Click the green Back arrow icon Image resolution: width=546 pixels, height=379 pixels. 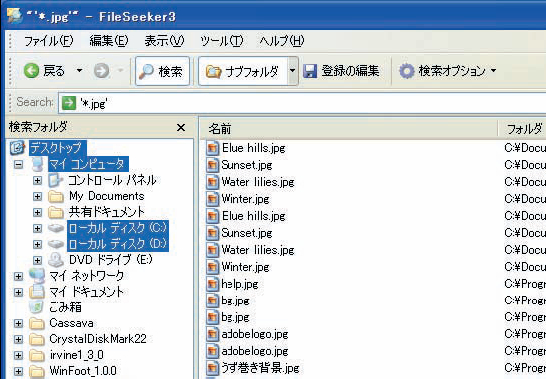[31, 71]
